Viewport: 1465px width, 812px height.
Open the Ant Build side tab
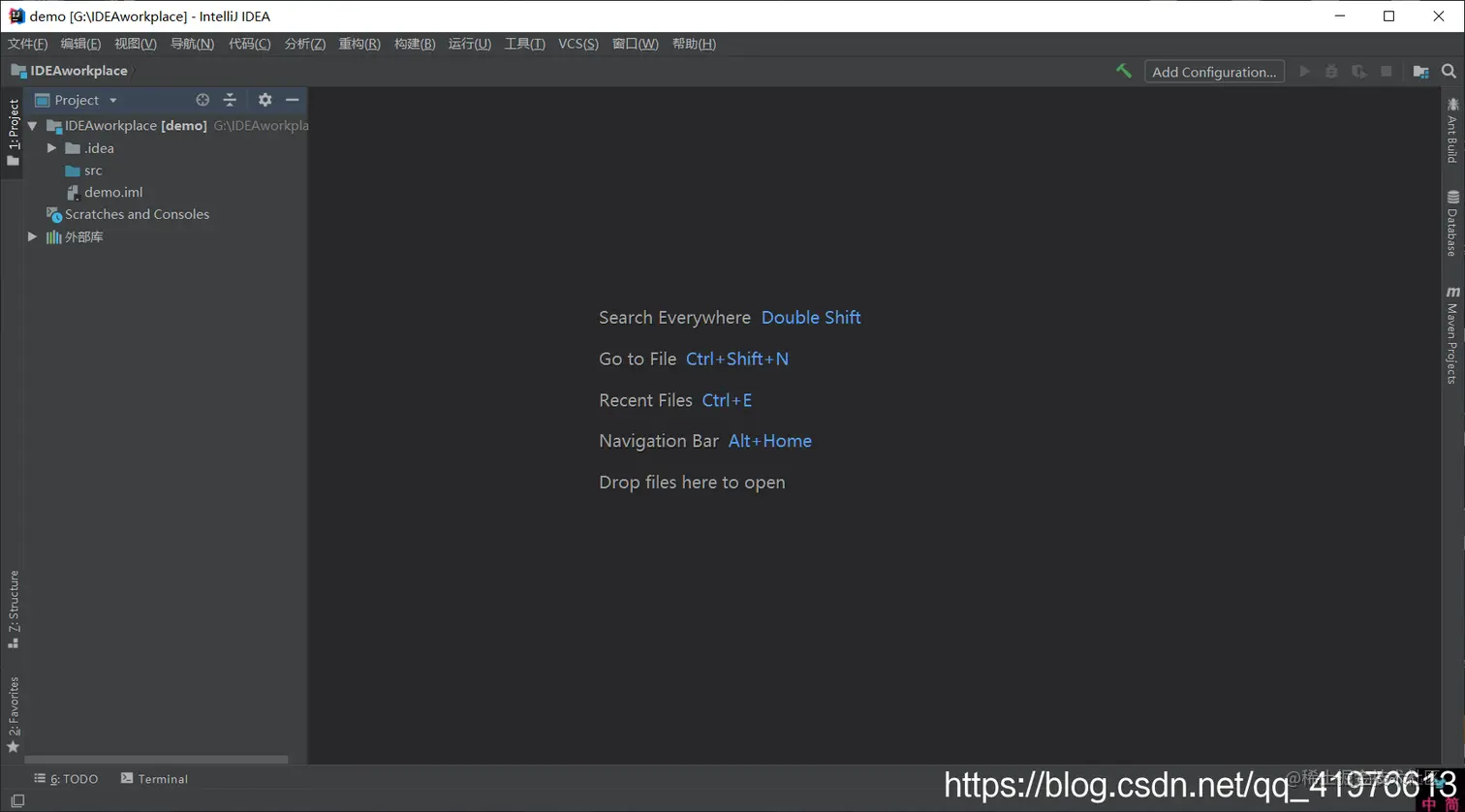pos(1452,130)
